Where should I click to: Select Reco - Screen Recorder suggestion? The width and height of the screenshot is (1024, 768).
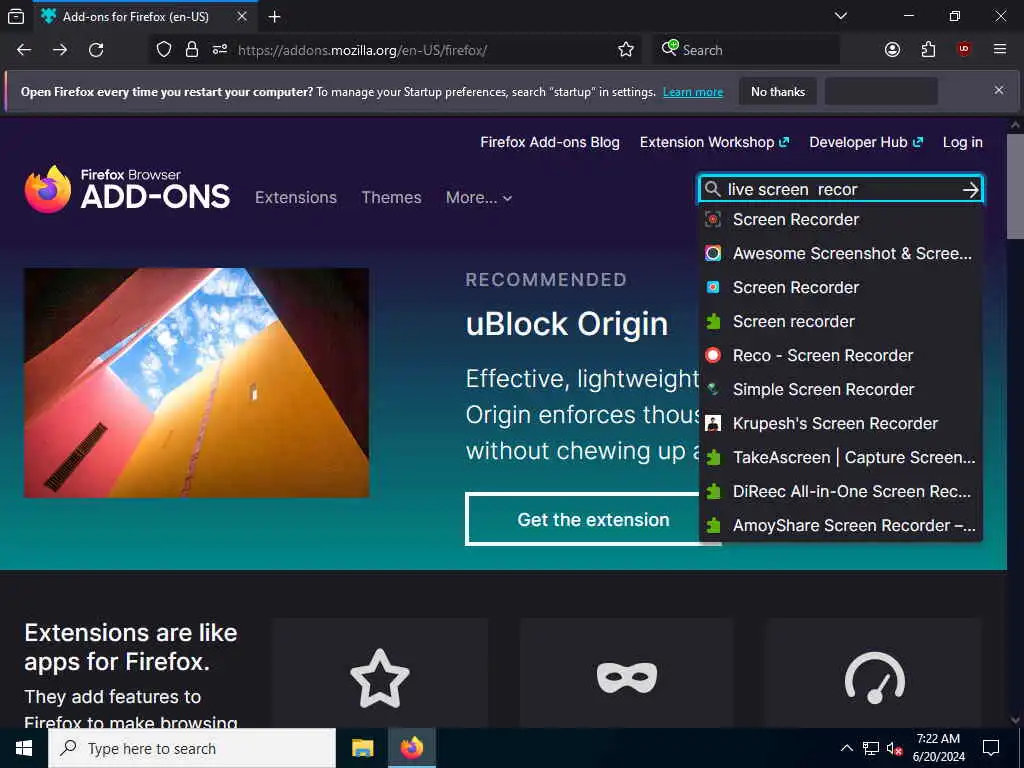click(x=840, y=355)
